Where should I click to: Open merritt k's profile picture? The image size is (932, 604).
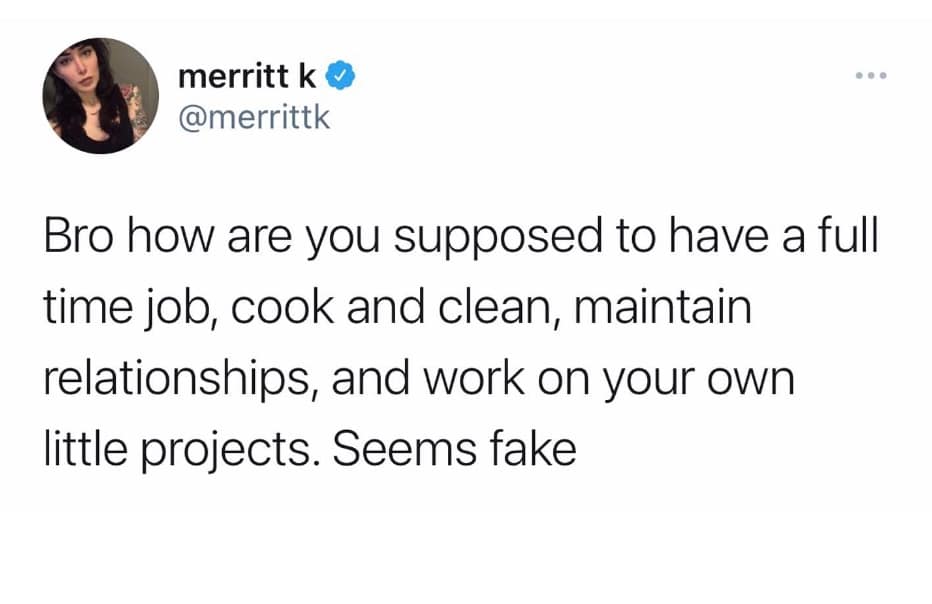100,96
